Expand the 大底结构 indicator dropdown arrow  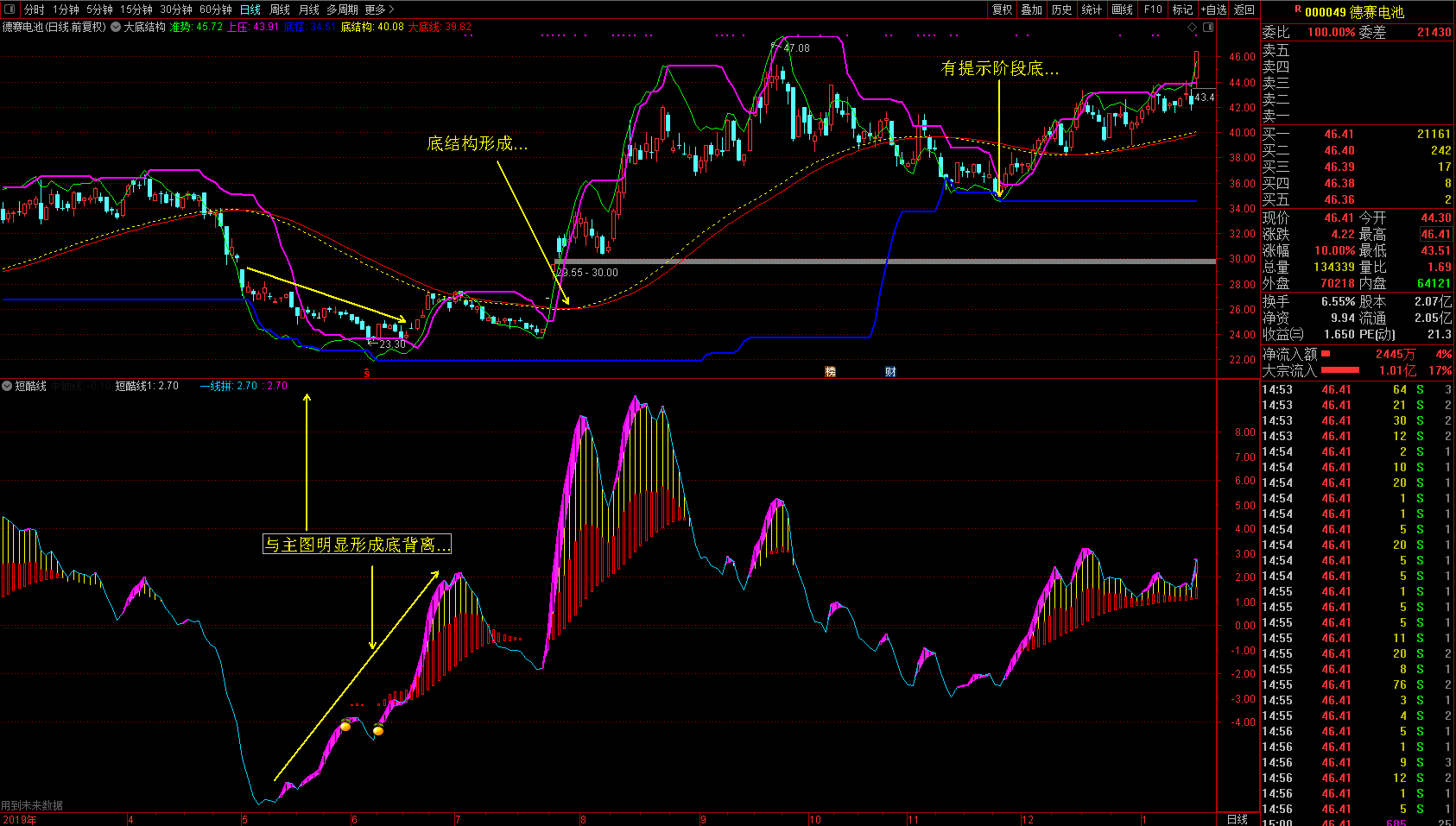tap(116, 28)
